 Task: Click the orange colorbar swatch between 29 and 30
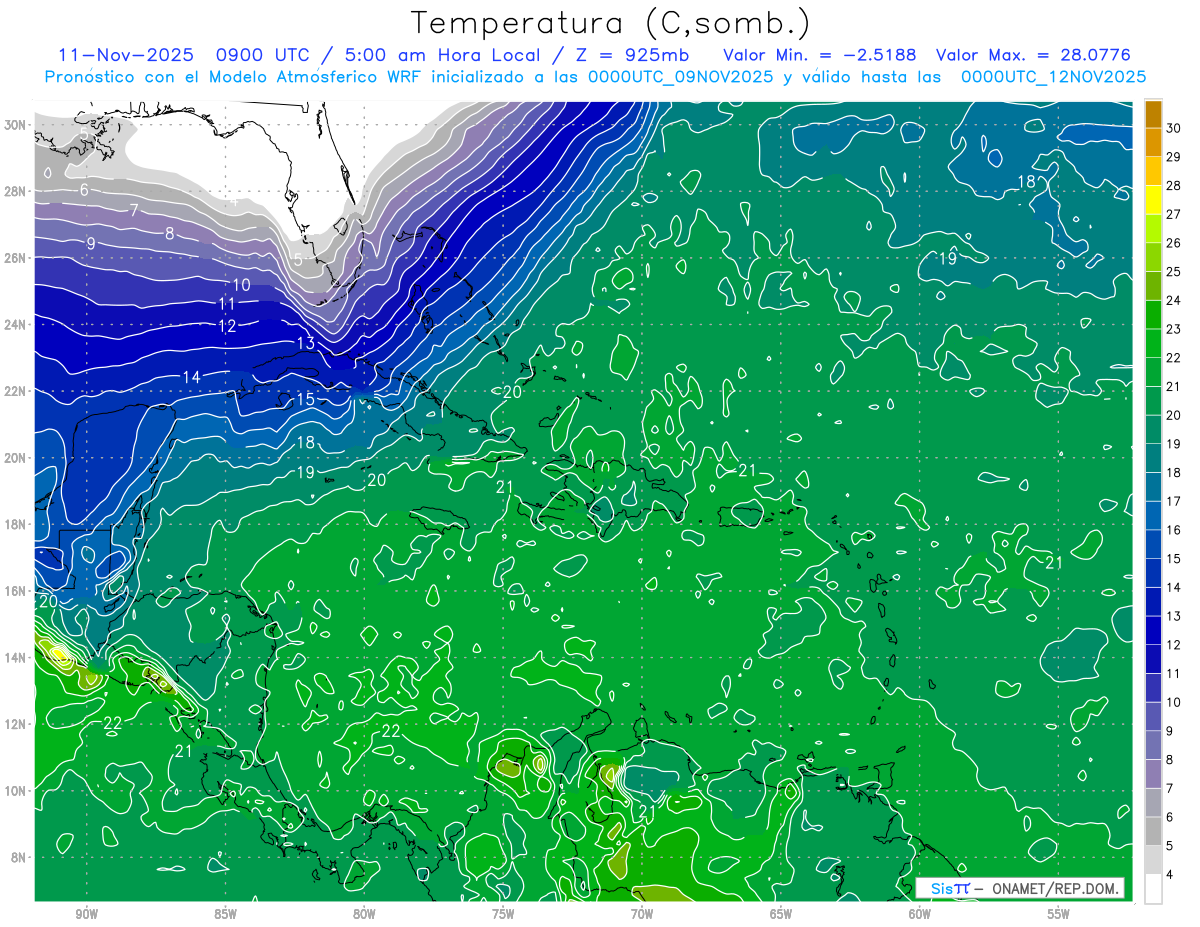[1153, 143]
